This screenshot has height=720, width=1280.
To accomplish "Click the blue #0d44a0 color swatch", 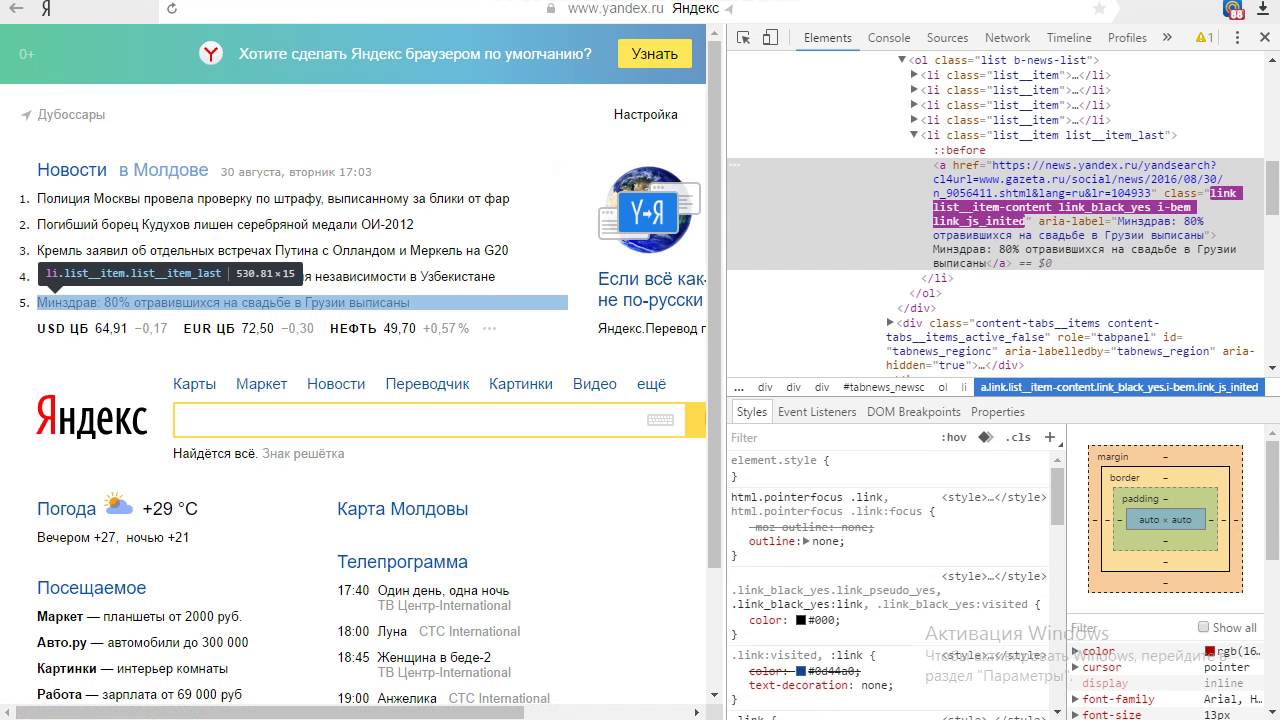I will coord(801,671).
